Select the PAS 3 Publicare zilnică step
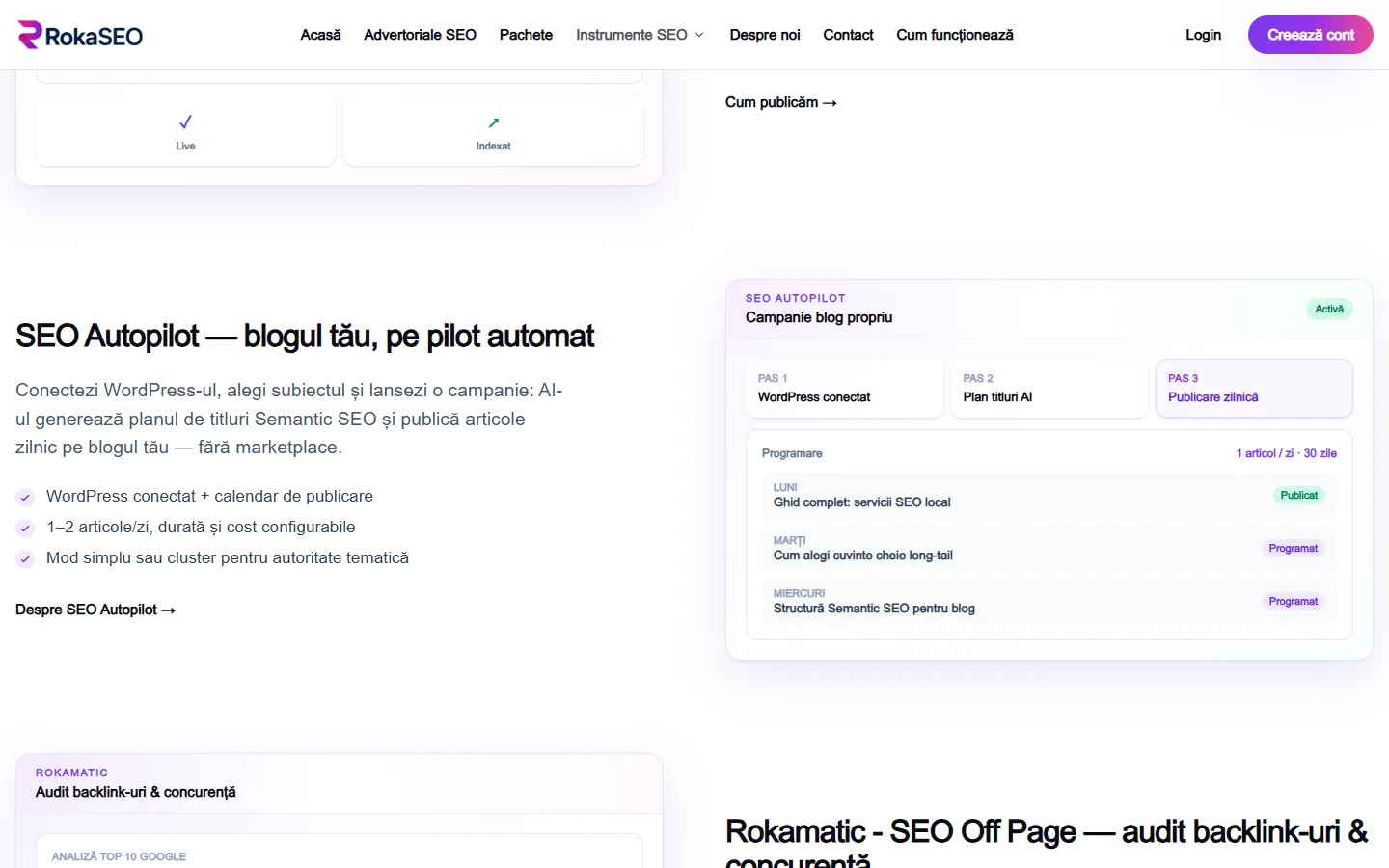The height and width of the screenshot is (868, 1389). tap(1254, 389)
